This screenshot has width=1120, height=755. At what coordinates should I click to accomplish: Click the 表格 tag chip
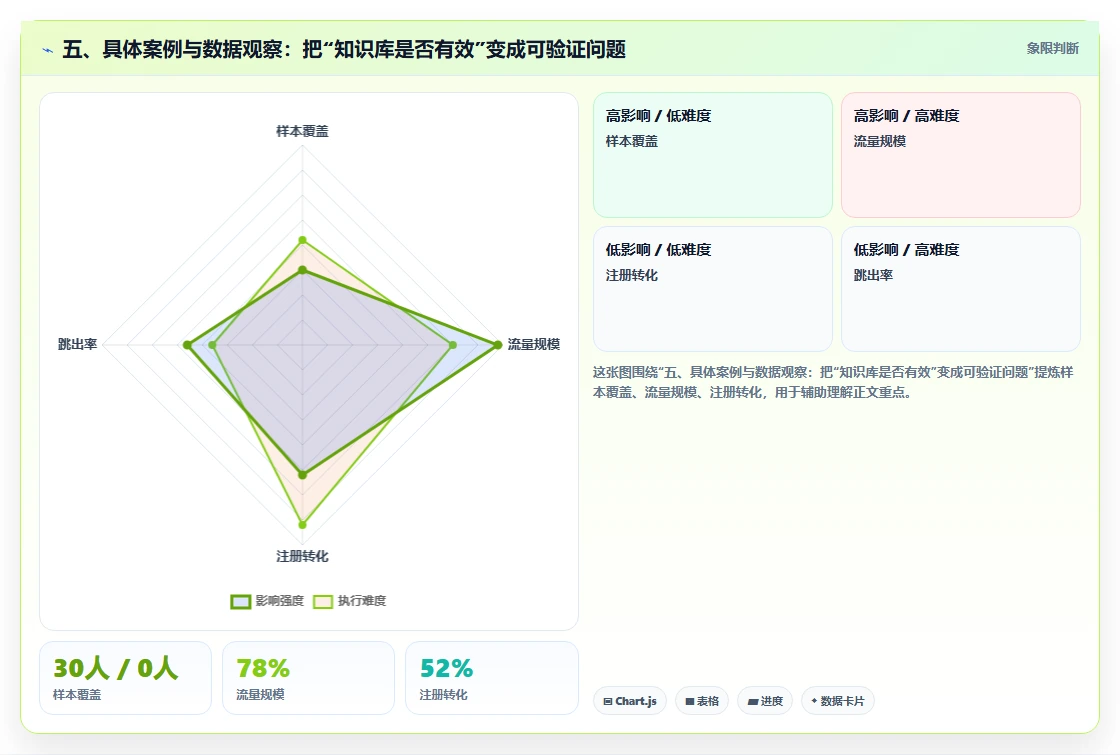coord(702,701)
